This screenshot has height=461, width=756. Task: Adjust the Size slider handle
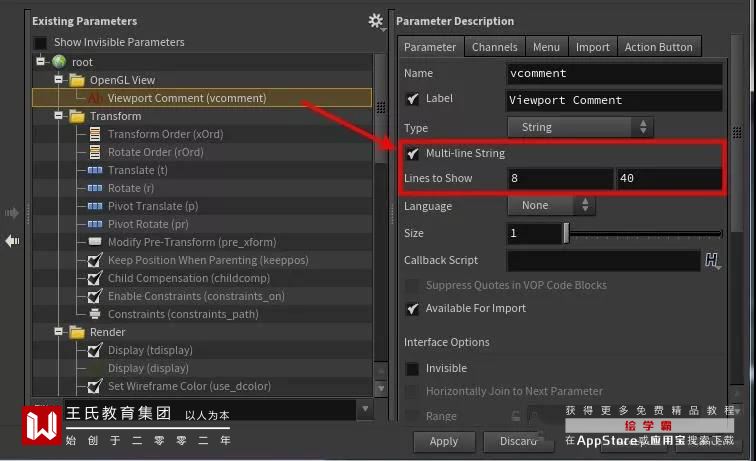pos(566,233)
